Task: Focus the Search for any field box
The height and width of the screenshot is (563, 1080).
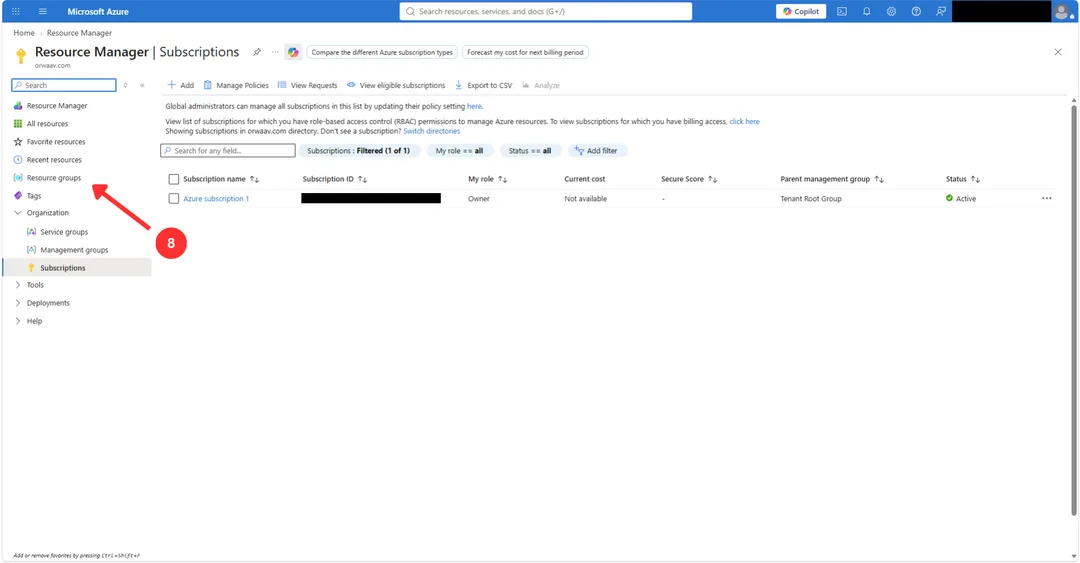Action: click(228, 151)
